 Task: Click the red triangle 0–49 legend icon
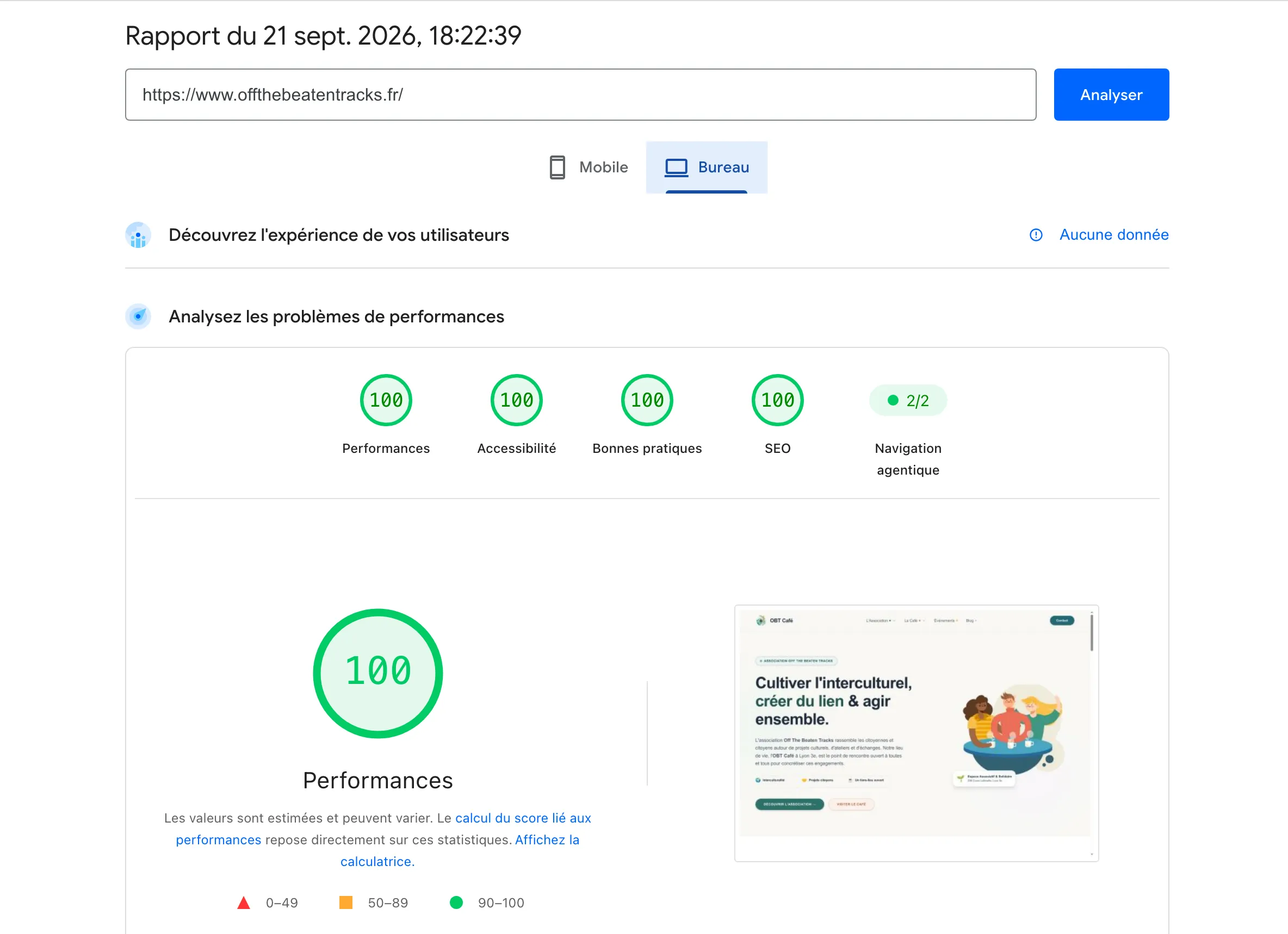point(244,903)
